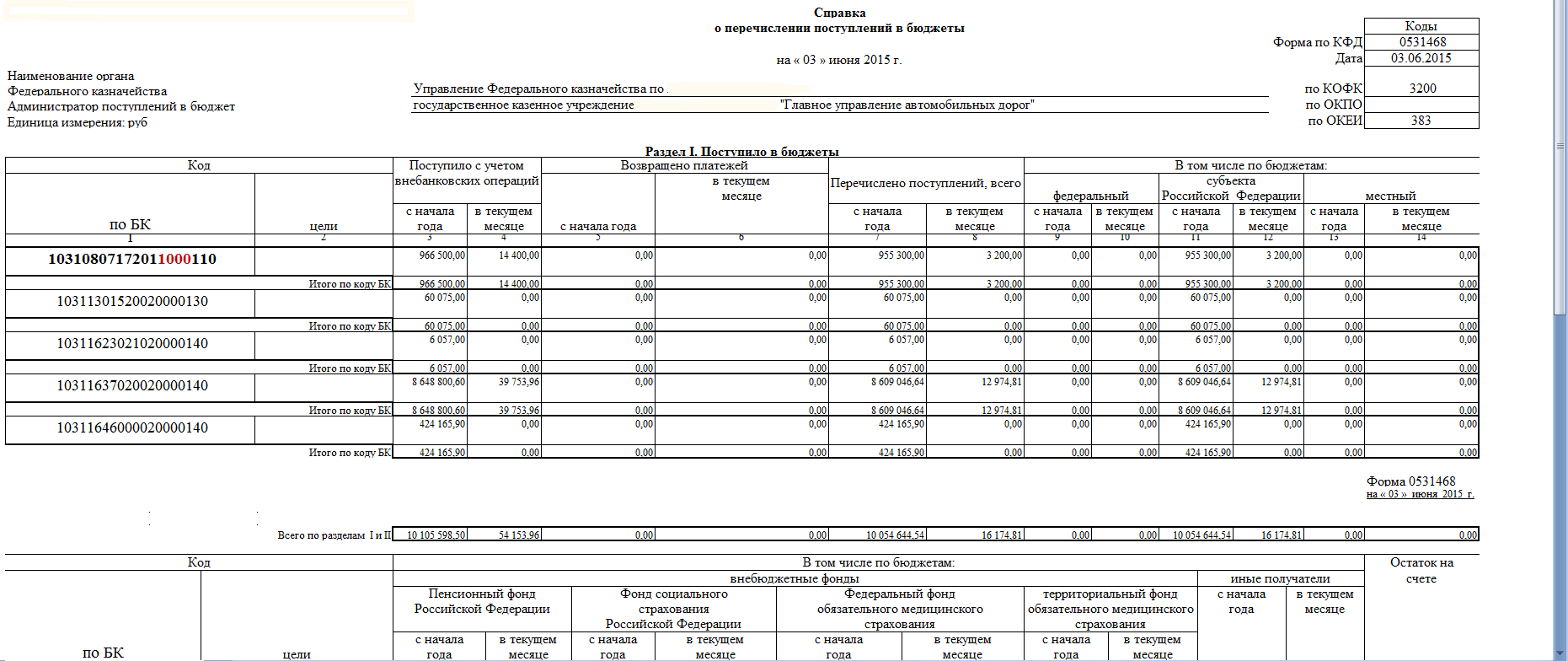
Task: Click header "Фонд социального страхования Российской Федерации"
Action: click(x=673, y=610)
